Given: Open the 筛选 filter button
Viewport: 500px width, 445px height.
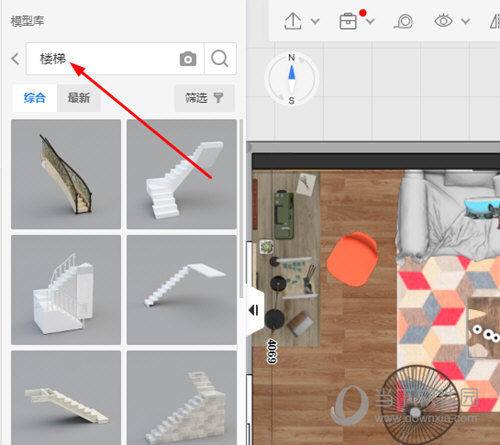Looking at the screenshot, I should (205, 98).
